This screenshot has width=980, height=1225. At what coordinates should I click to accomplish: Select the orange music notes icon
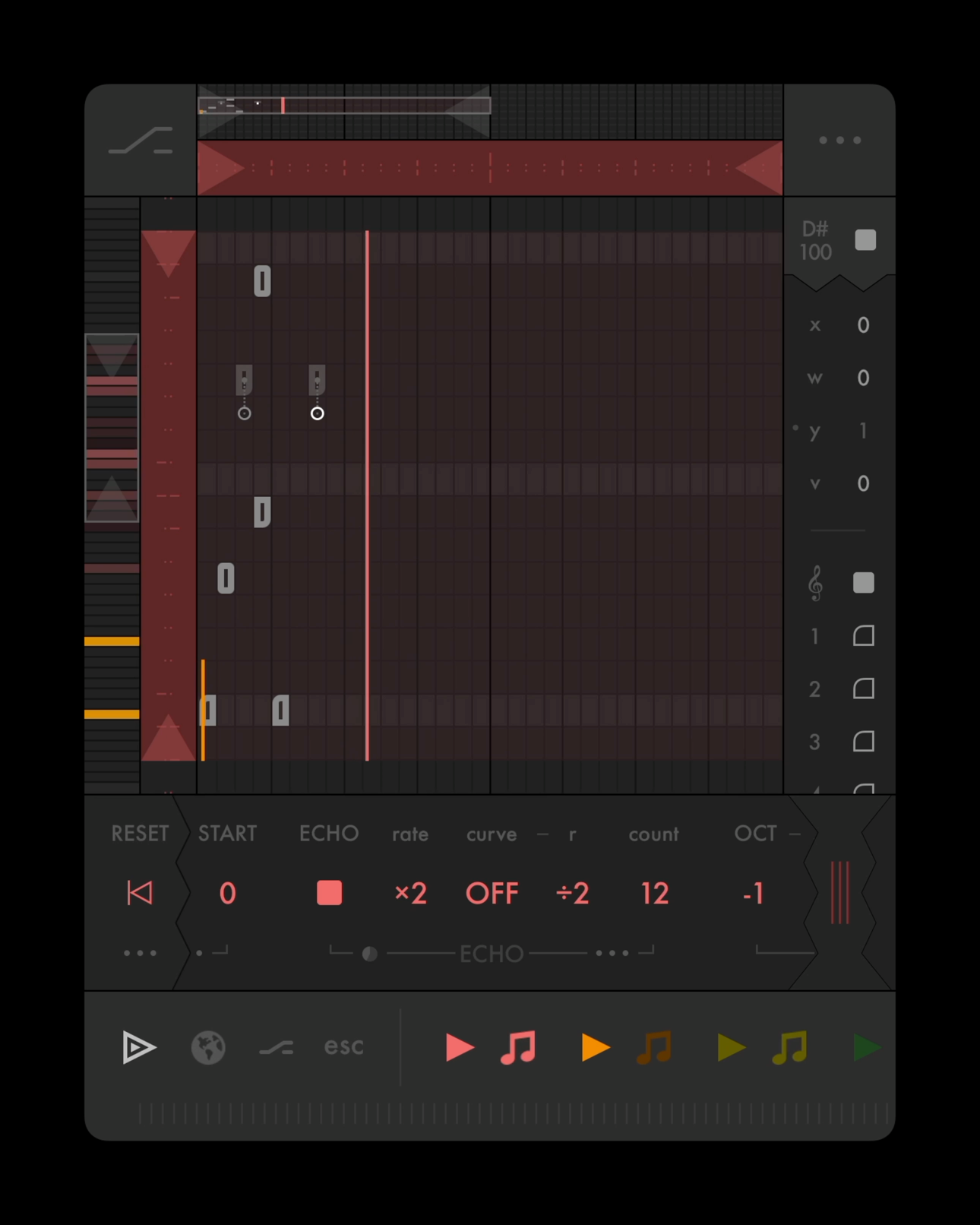(x=654, y=1047)
